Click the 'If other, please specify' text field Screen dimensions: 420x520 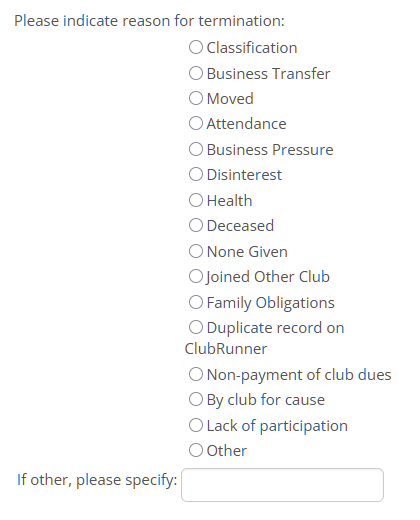click(282, 485)
